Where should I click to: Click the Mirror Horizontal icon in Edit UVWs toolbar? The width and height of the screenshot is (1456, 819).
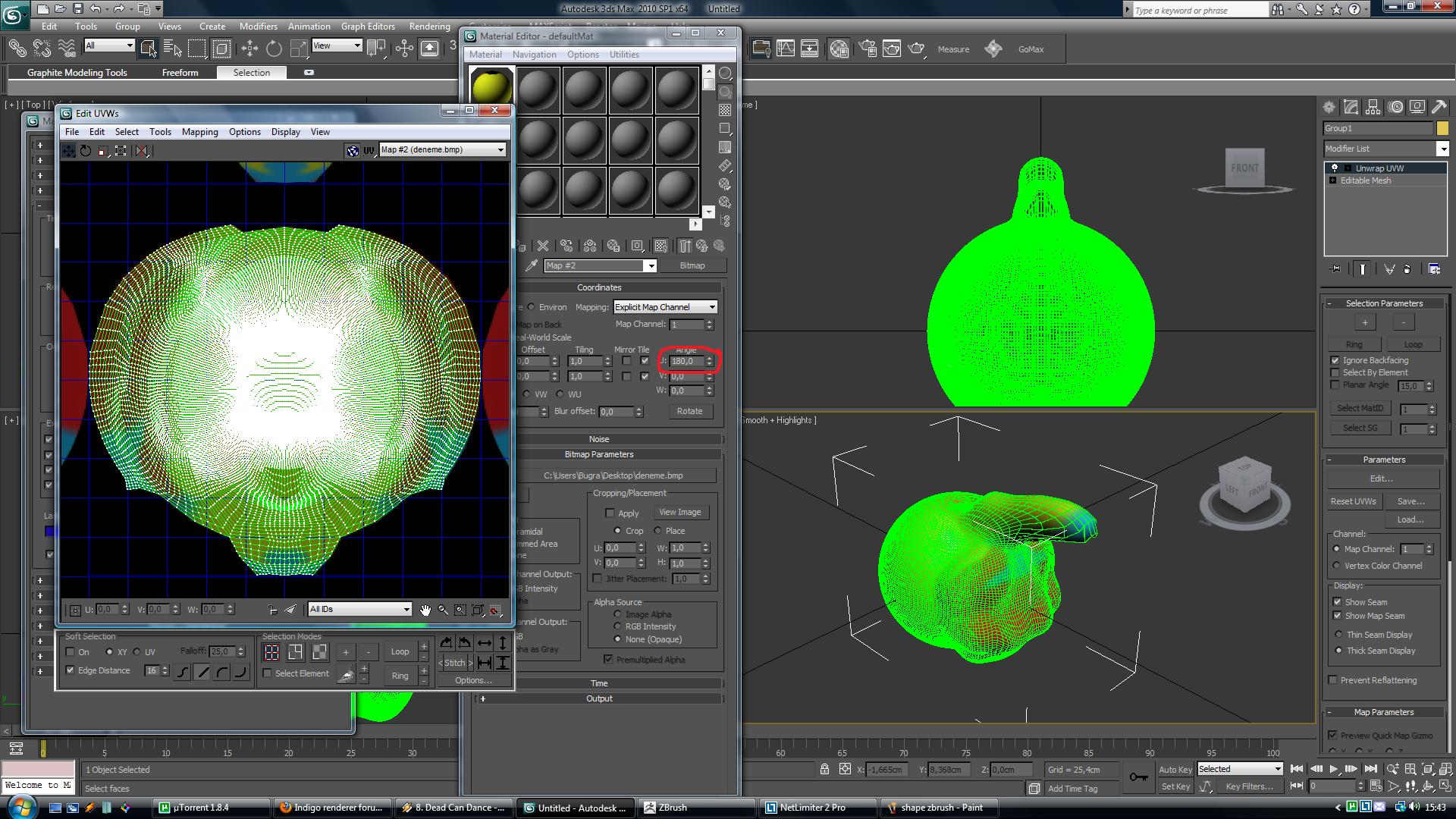pyautogui.click(x=141, y=151)
